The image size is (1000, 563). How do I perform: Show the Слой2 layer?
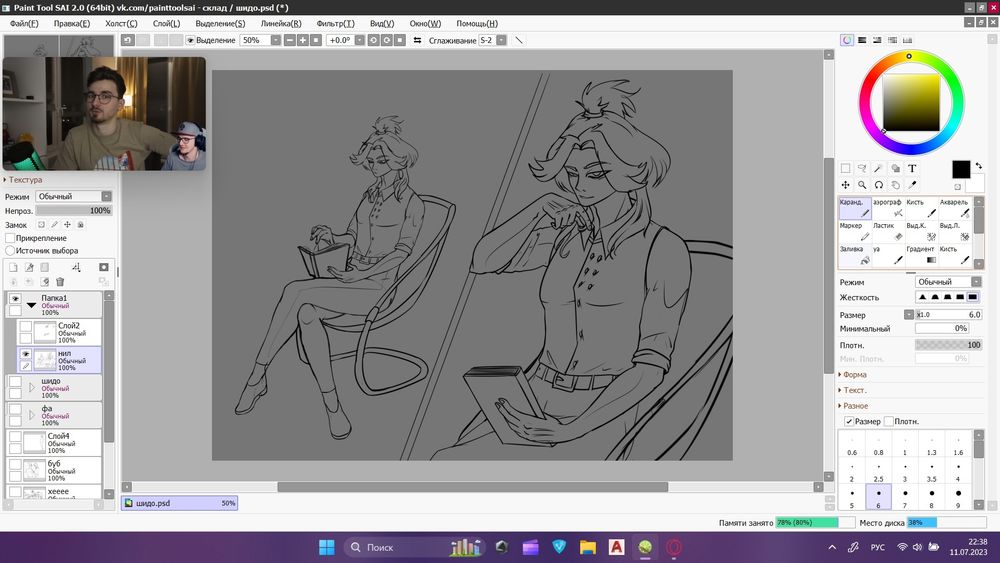click(26, 326)
